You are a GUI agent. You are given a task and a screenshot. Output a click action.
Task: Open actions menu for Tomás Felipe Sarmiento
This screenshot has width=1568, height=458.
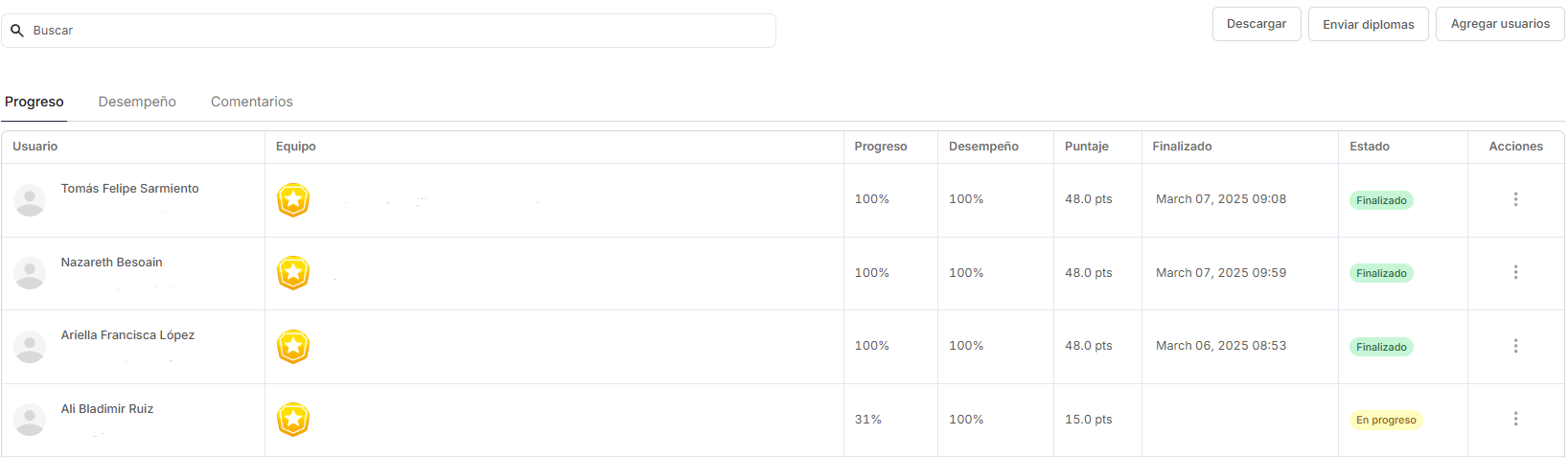[1515, 199]
